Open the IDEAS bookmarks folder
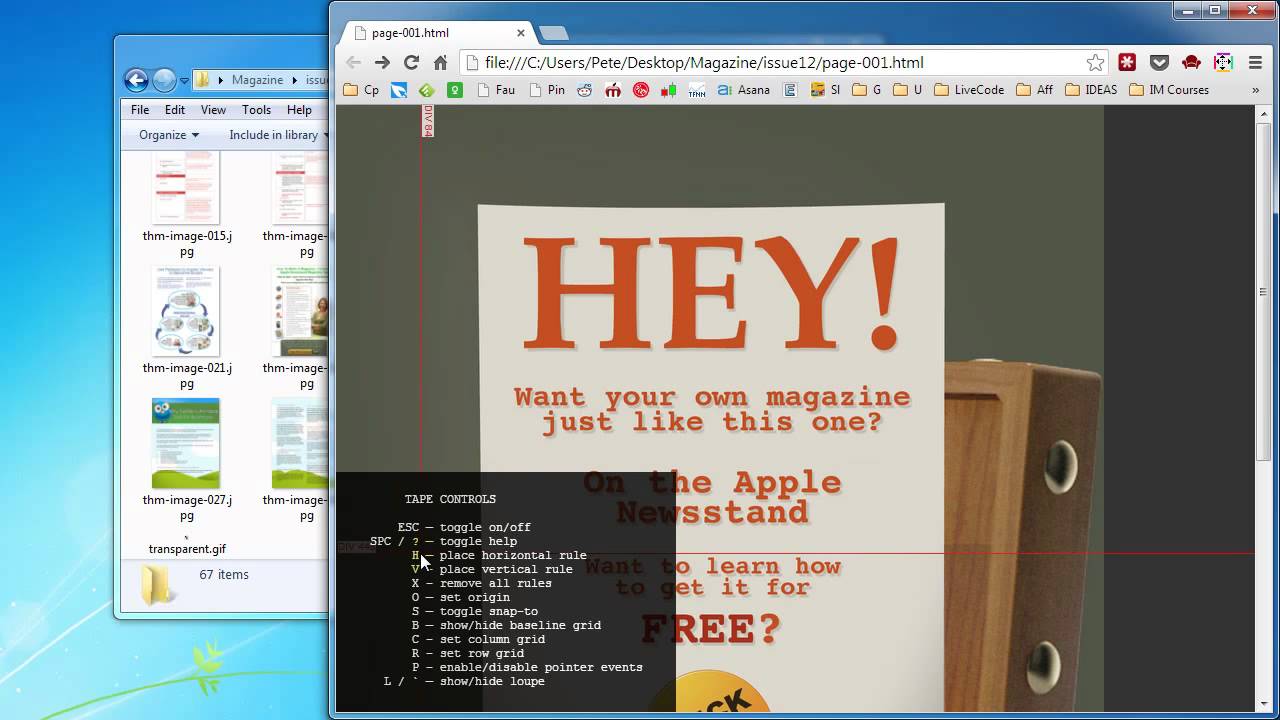Viewport: 1280px width, 720px height. click(1092, 90)
